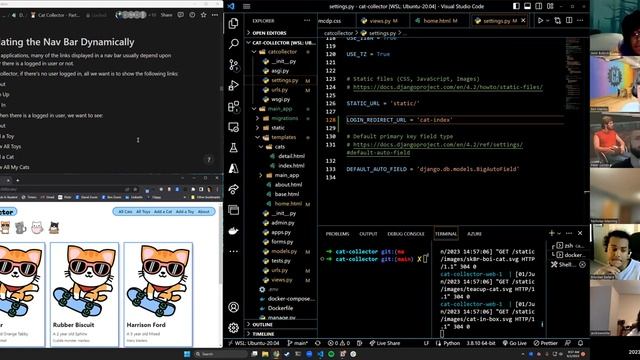
Task: Show additional activity bar views ellipsis
Action: click(x=233, y=251)
